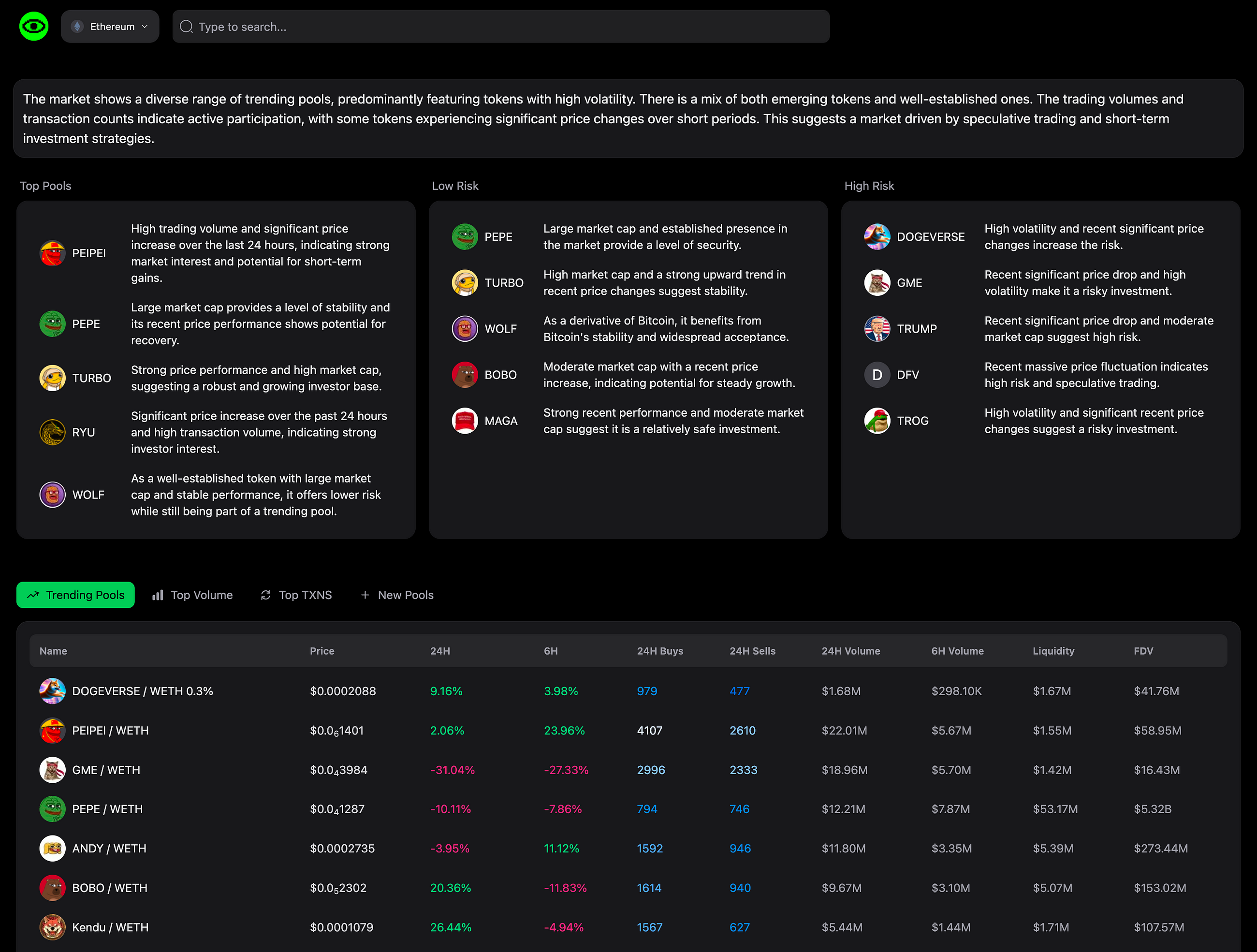Open DOGEVERSE / WETH 0.3% pool link
Viewport: 1257px width, 952px height.
click(x=143, y=691)
